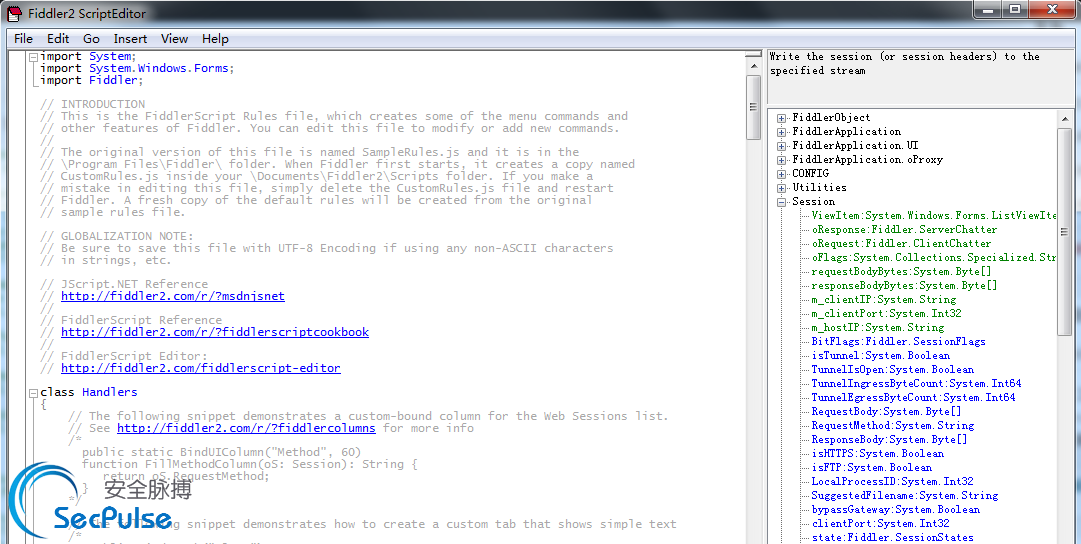Viewport: 1081px width, 544px height.
Task: Expand the FiddlerApplication.UI tree node
Action: coord(781,146)
